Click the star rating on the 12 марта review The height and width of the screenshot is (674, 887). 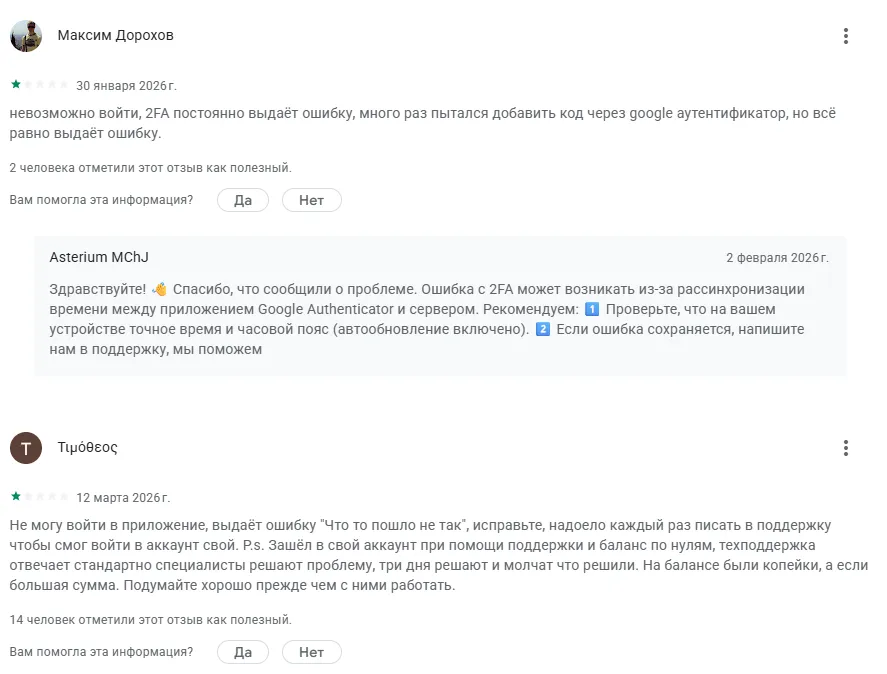(x=39, y=497)
